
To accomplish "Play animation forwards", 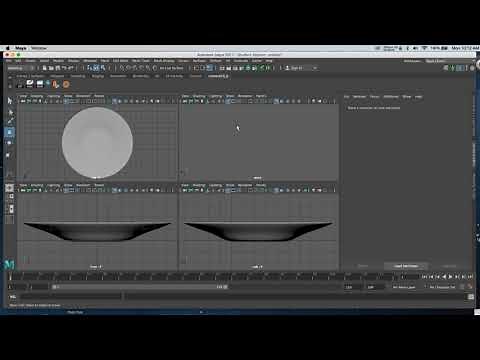I will point(451,277).
